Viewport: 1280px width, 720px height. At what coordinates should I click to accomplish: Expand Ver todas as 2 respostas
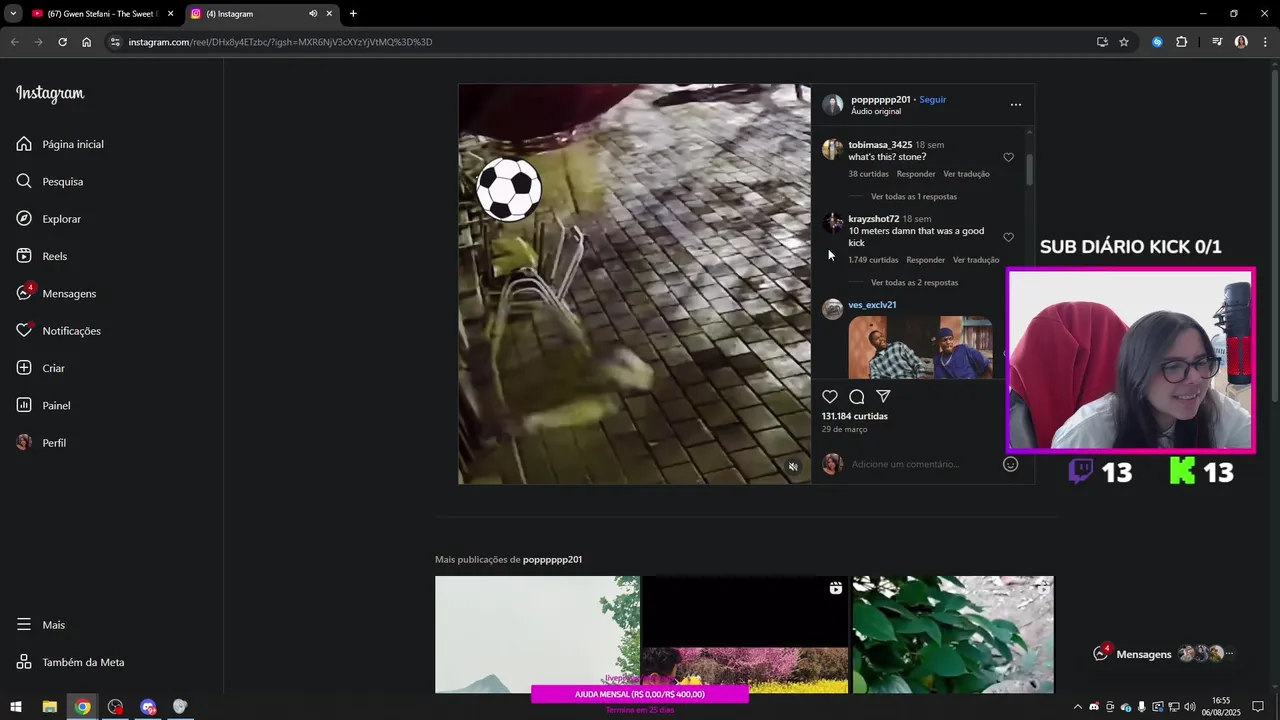[914, 283]
